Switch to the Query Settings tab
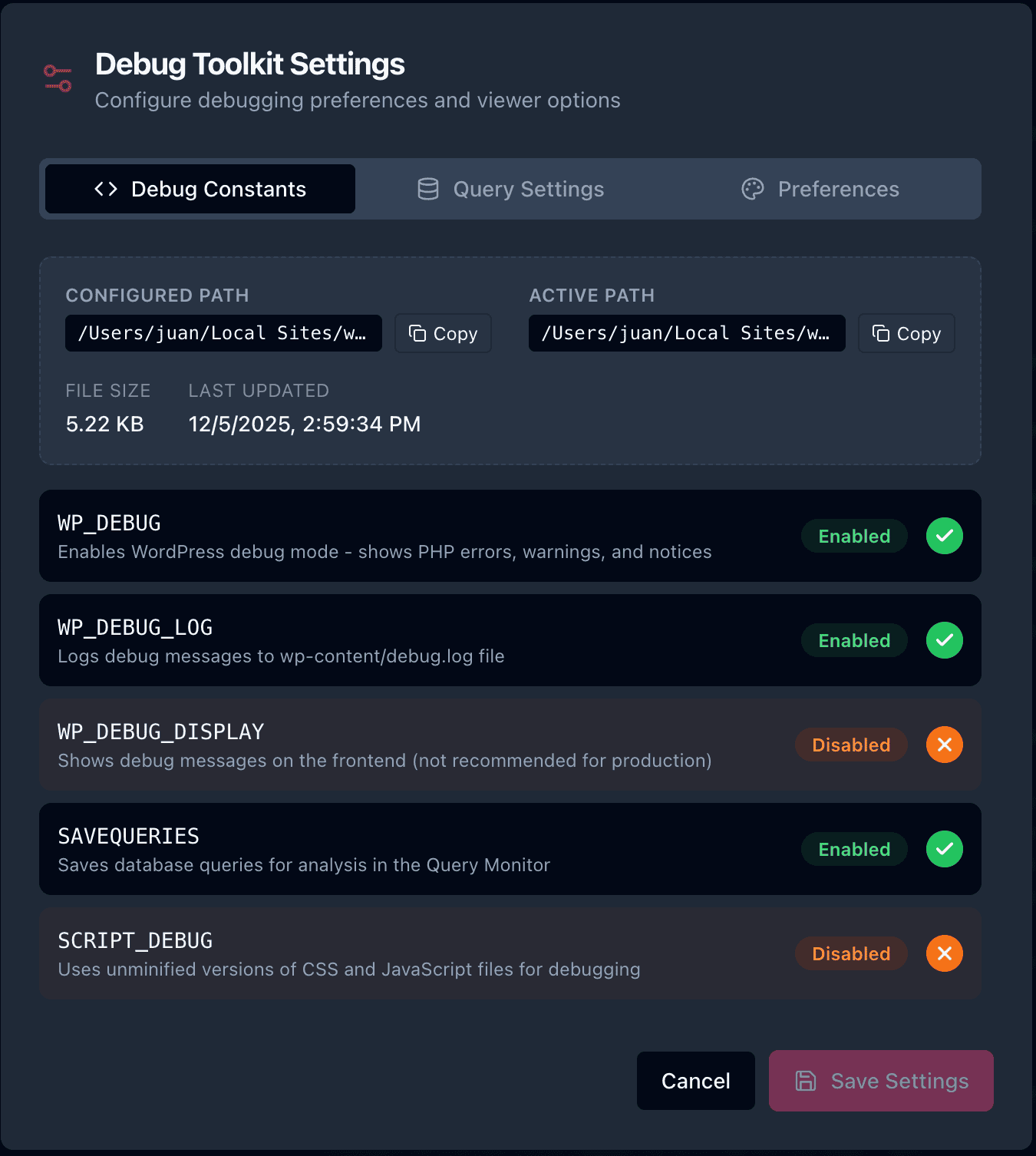 (x=511, y=189)
